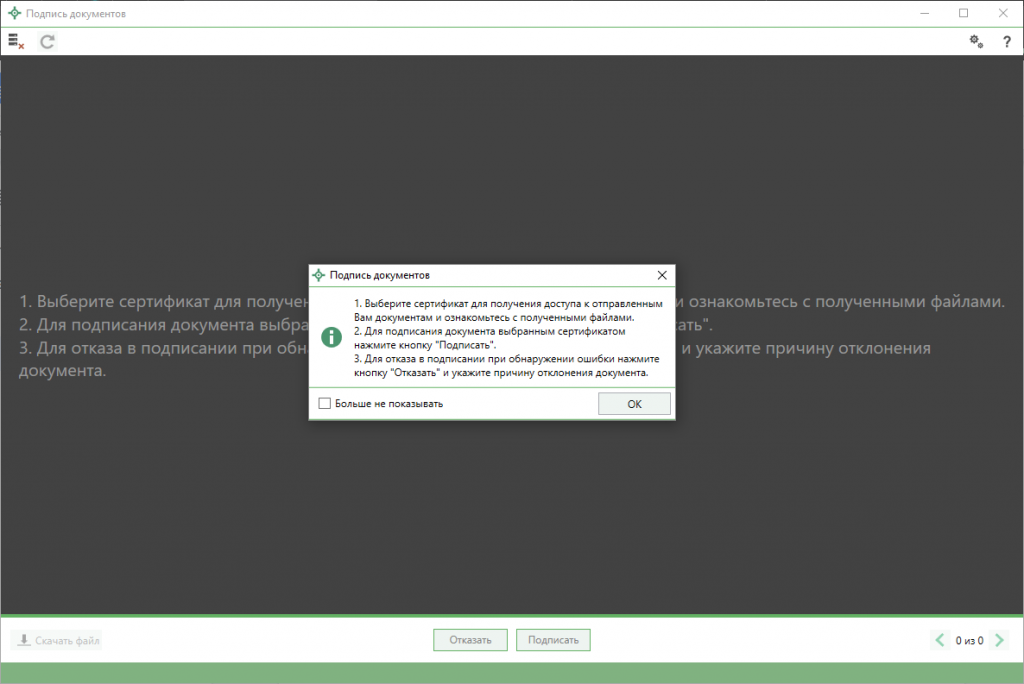
Task: Click the clear document list icon
Action: [15, 41]
